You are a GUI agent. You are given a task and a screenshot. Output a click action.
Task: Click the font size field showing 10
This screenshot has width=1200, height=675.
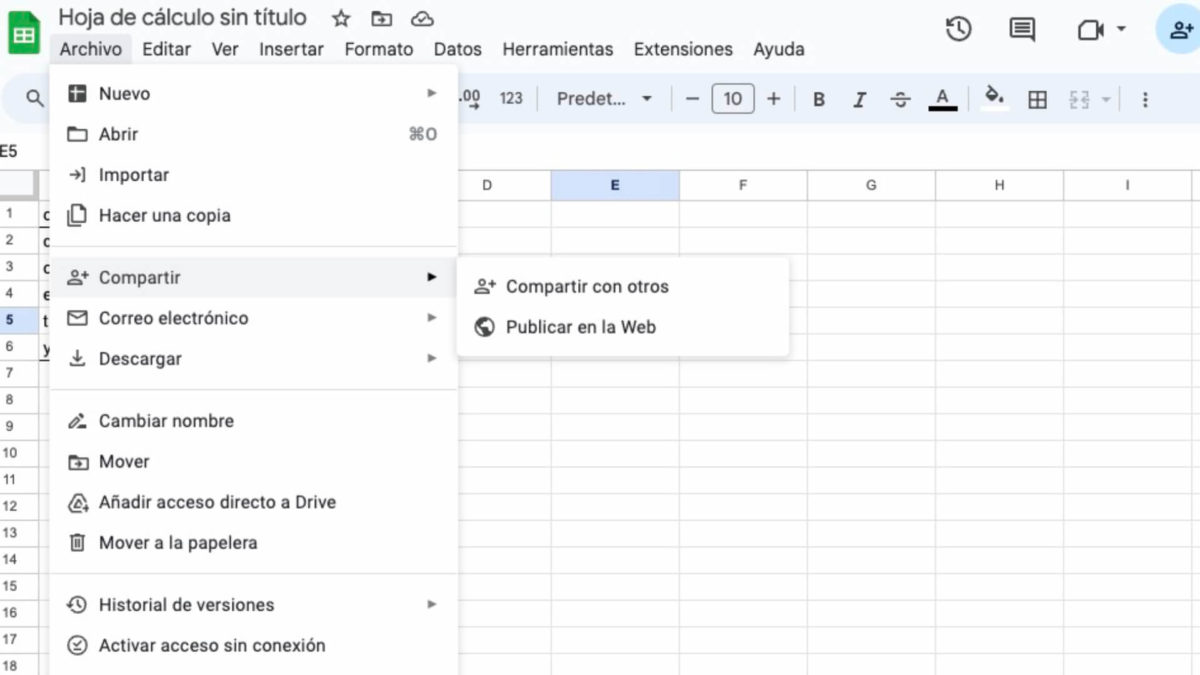tap(733, 98)
